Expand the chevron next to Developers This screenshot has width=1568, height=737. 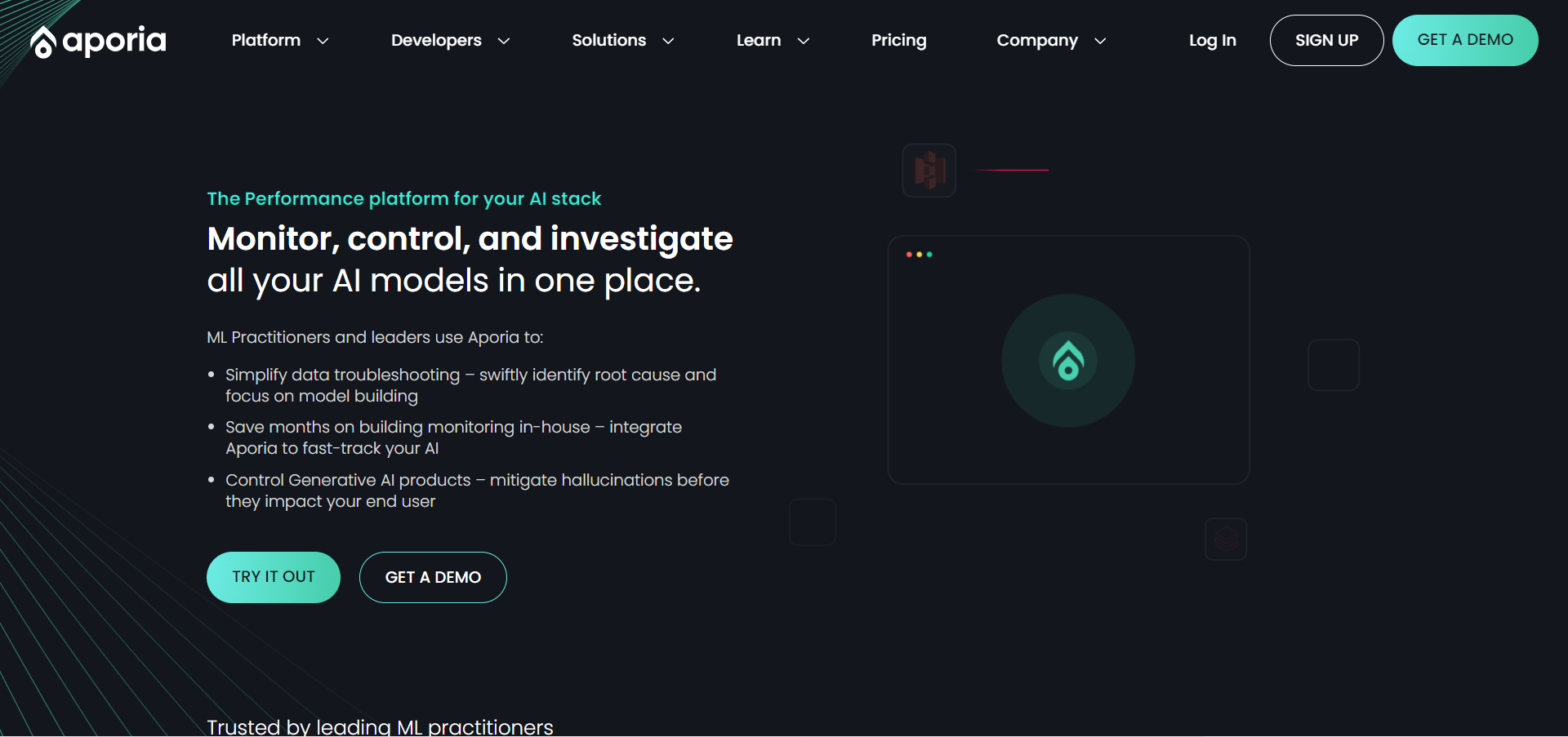tap(504, 41)
